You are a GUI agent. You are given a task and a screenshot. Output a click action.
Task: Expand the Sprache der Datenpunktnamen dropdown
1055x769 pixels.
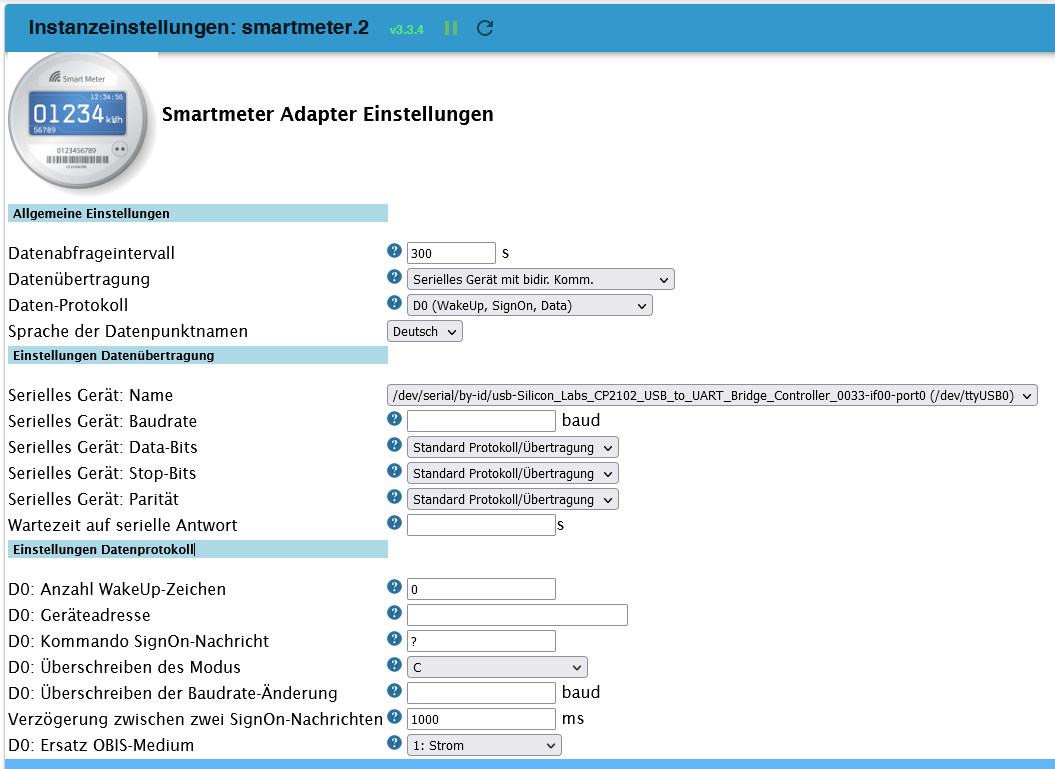tap(425, 331)
